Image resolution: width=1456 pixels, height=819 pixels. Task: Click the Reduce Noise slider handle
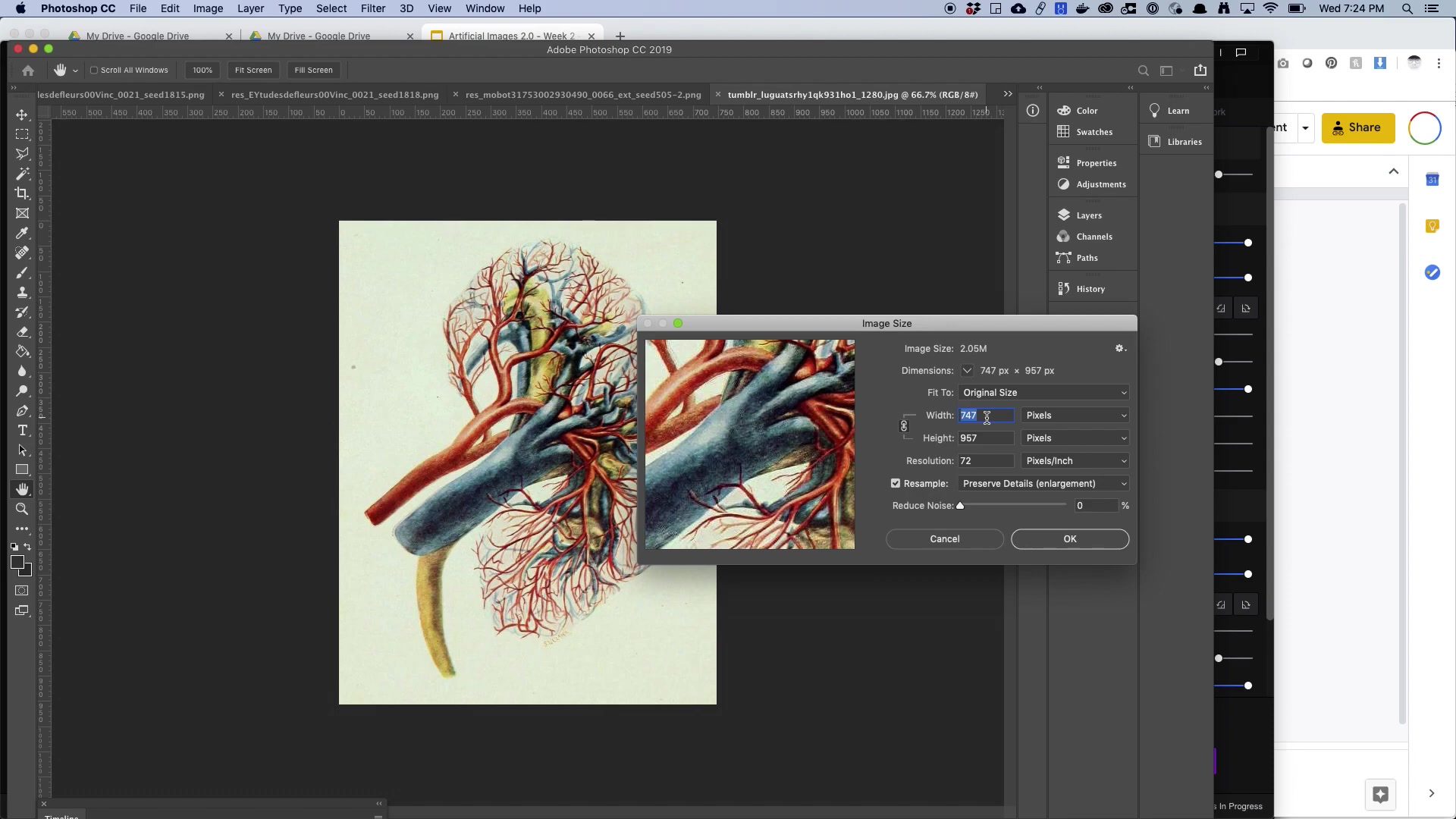click(960, 506)
